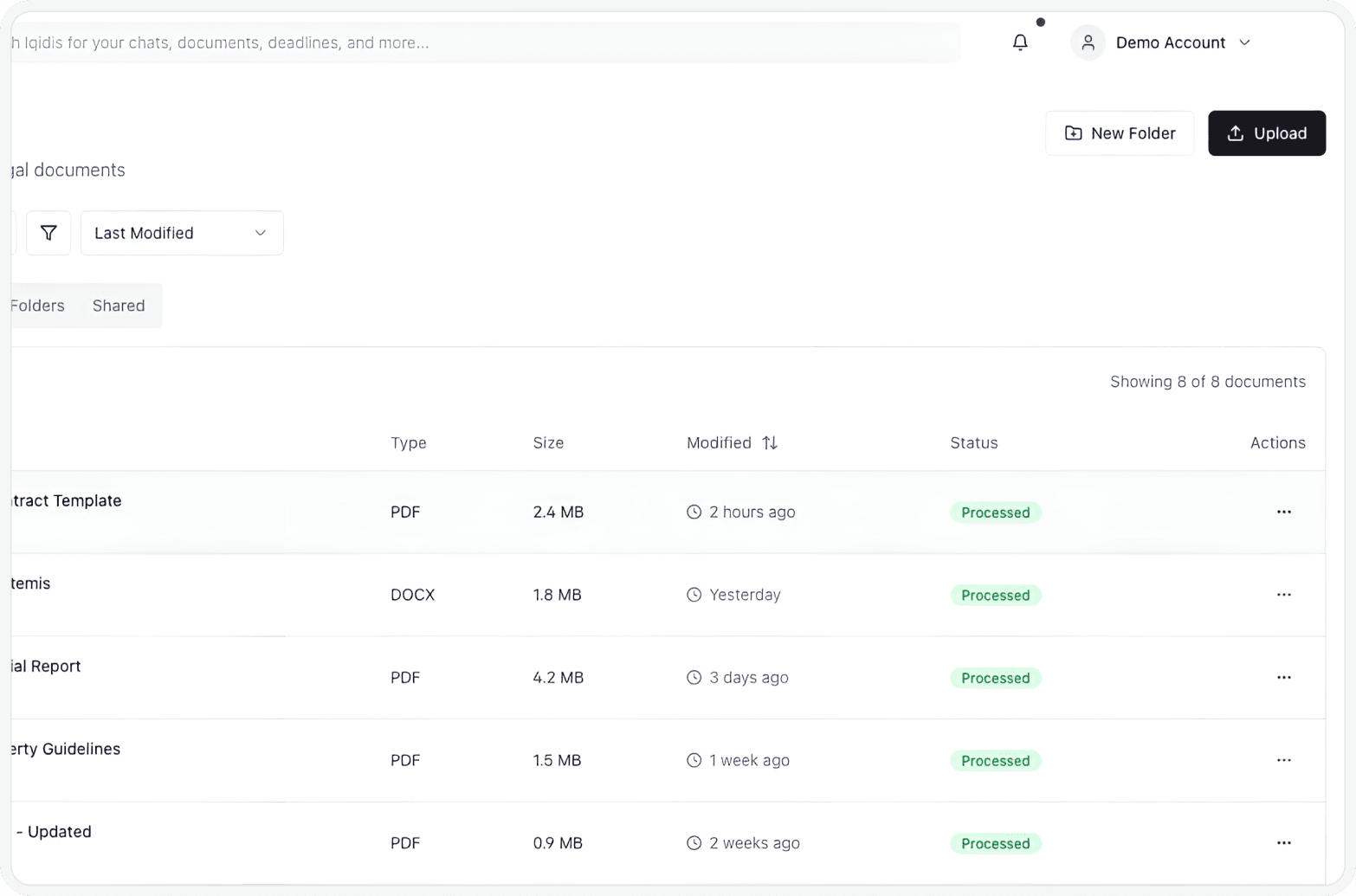The height and width of the screenshot is (896, 1356).
Task: Click the 2.4 MB size cell
Action: coord(559,512)
